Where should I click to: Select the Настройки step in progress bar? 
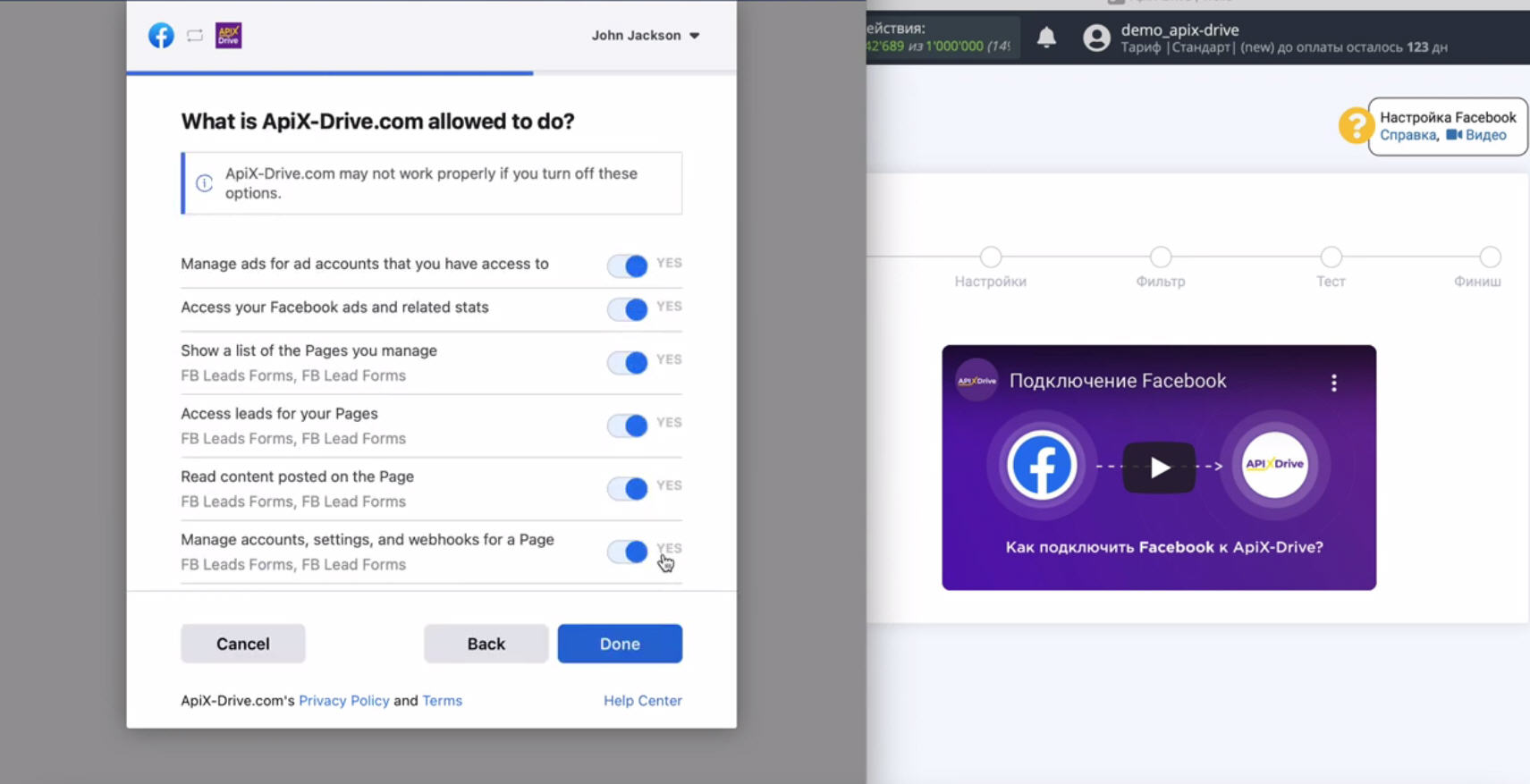(990, 257)
